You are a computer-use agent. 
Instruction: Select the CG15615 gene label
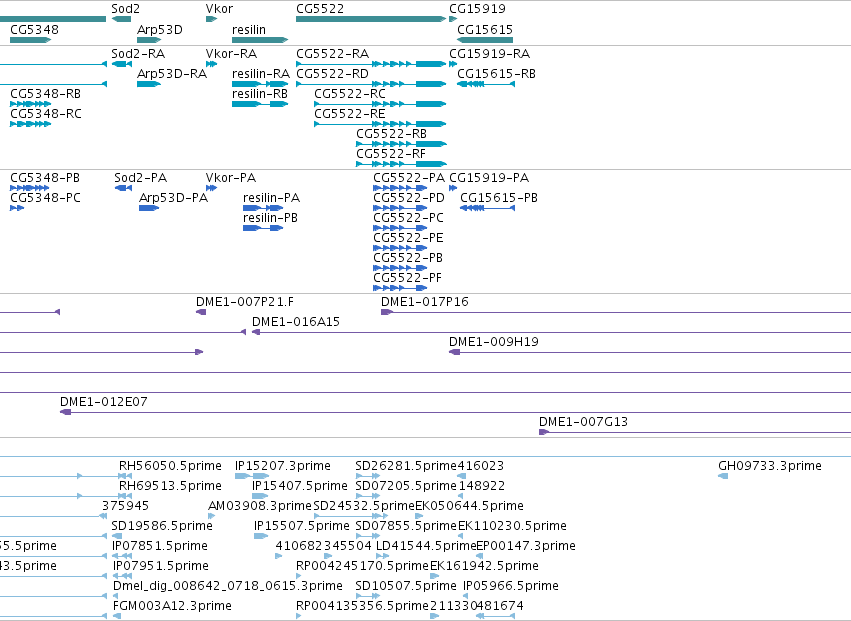coord(485,29)
